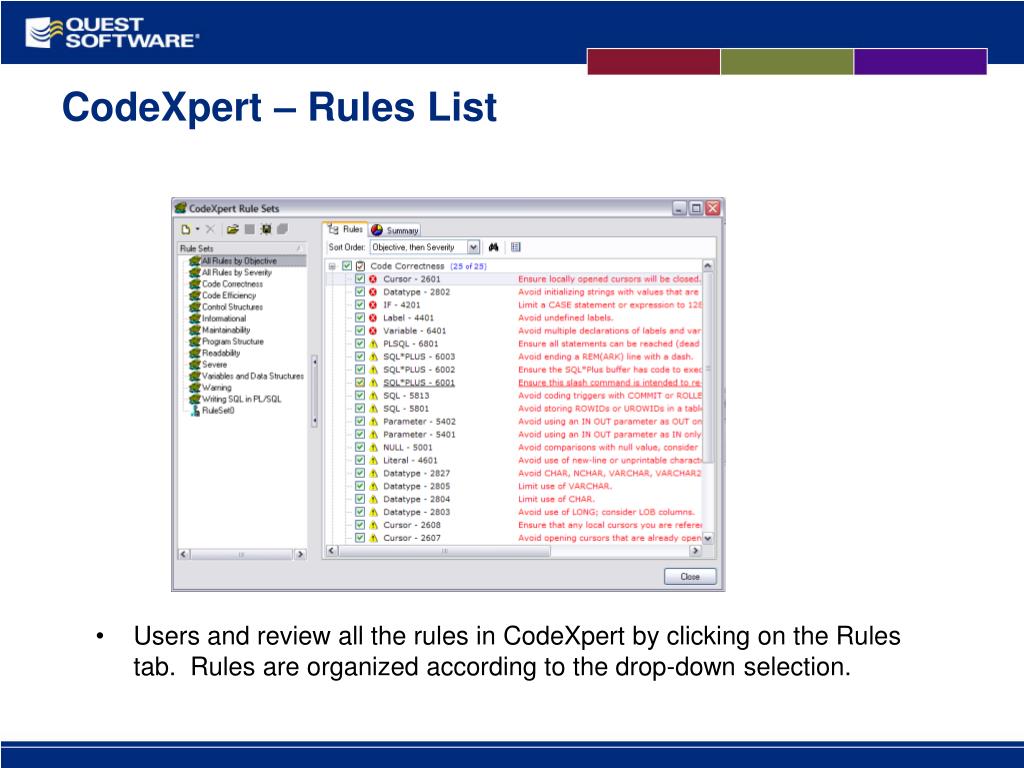This screenshot has height=768, width=1024.
Task: Click the Quest Software logo
Action: click(112, 33)
